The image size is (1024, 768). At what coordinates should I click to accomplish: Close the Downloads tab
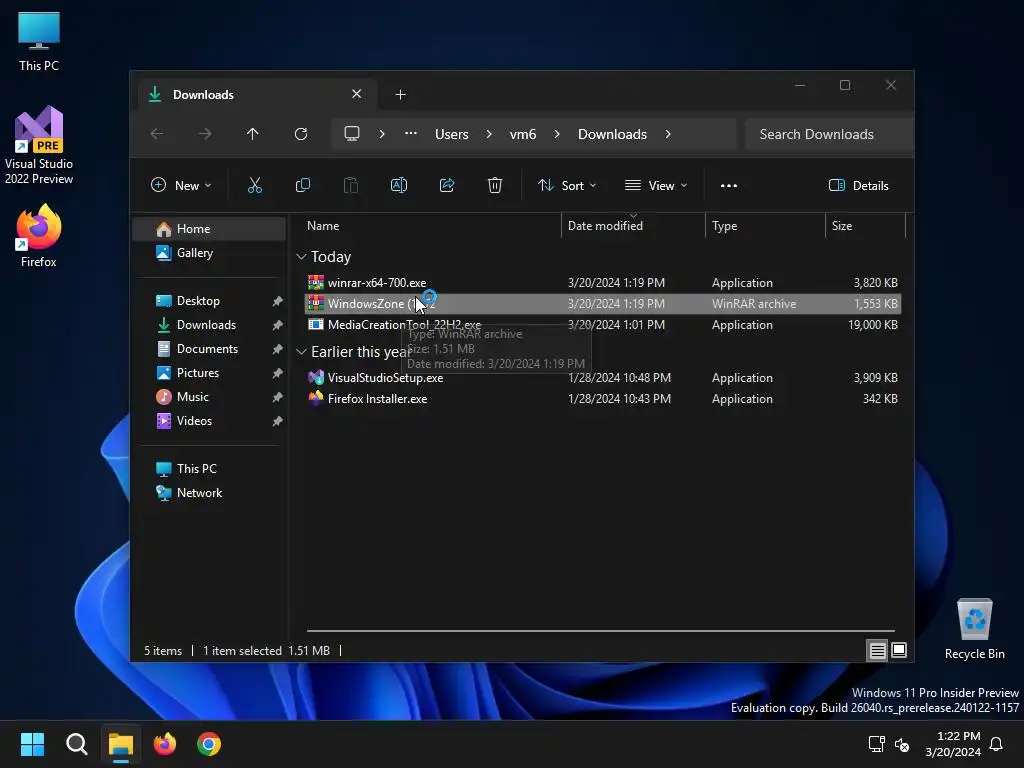pos(357,94)
